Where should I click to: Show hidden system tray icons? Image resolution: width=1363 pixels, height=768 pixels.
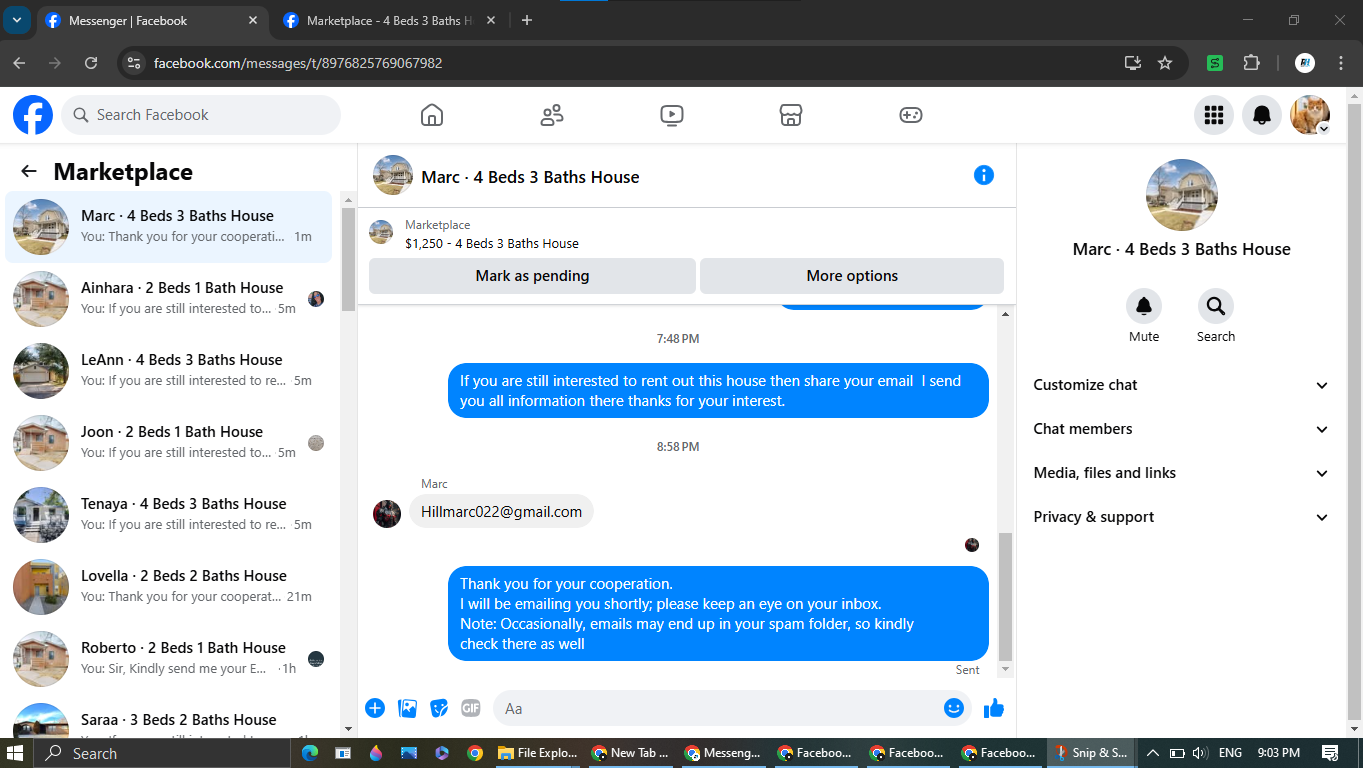pyautogui.click(x=1152, y=753)
